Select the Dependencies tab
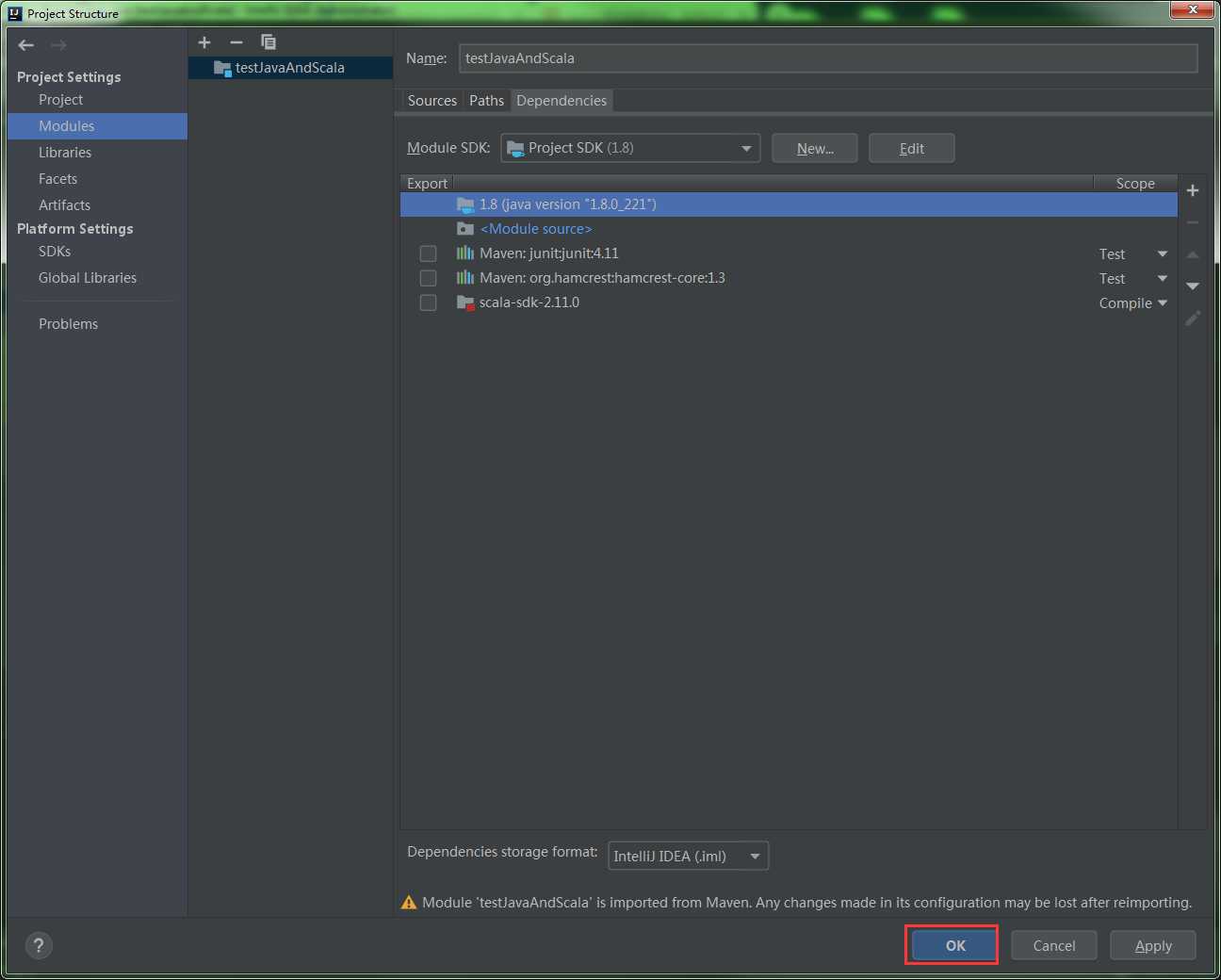Viewport: 1221px width, 980px height. click(562, 101)
